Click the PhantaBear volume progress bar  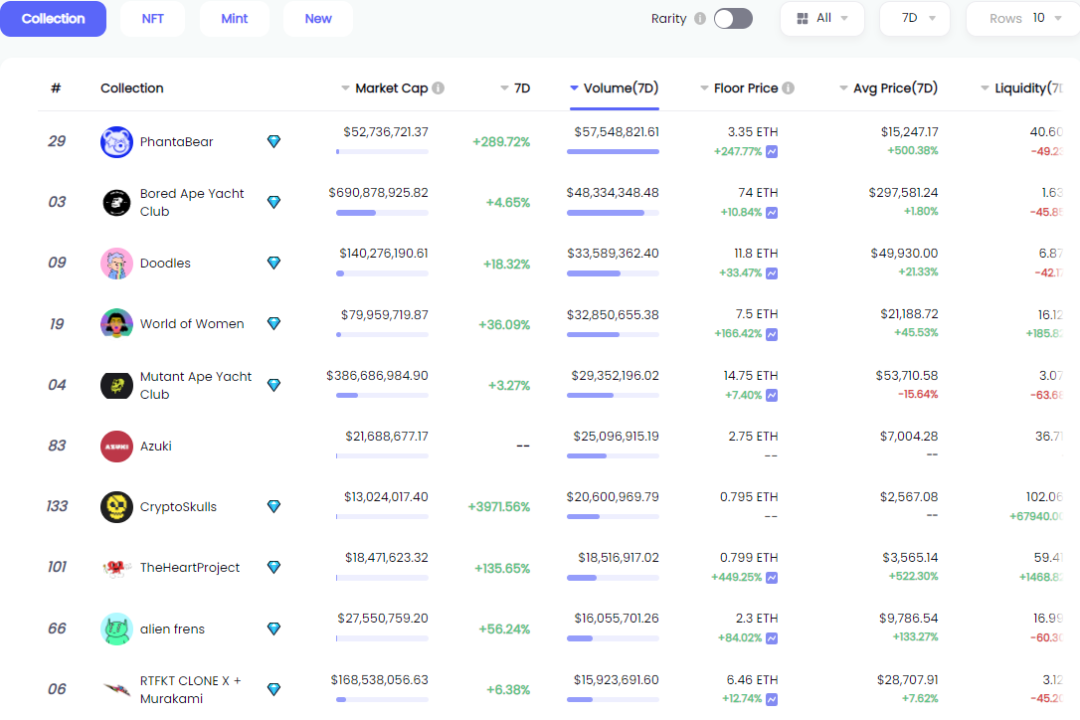click(613, 152)
